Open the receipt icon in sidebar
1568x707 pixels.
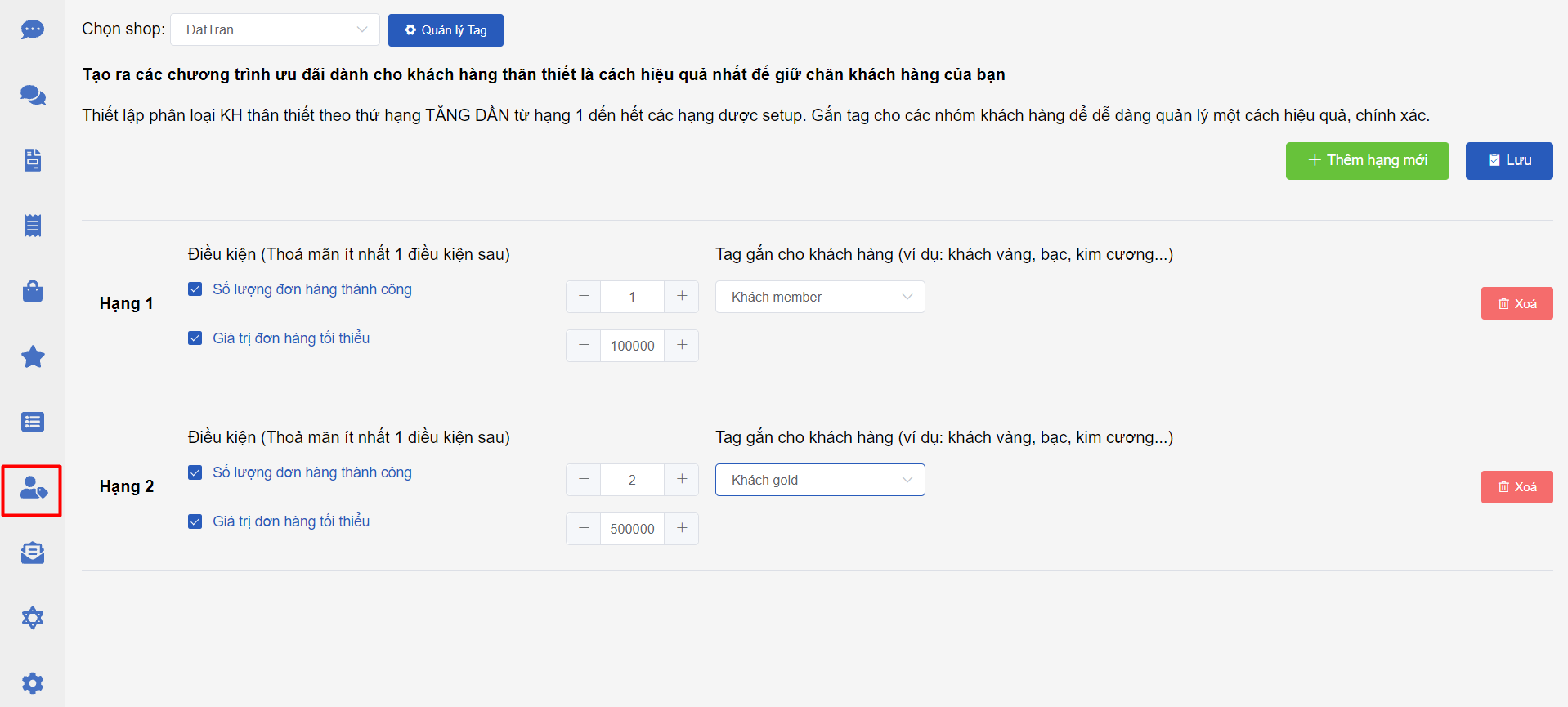32,226
